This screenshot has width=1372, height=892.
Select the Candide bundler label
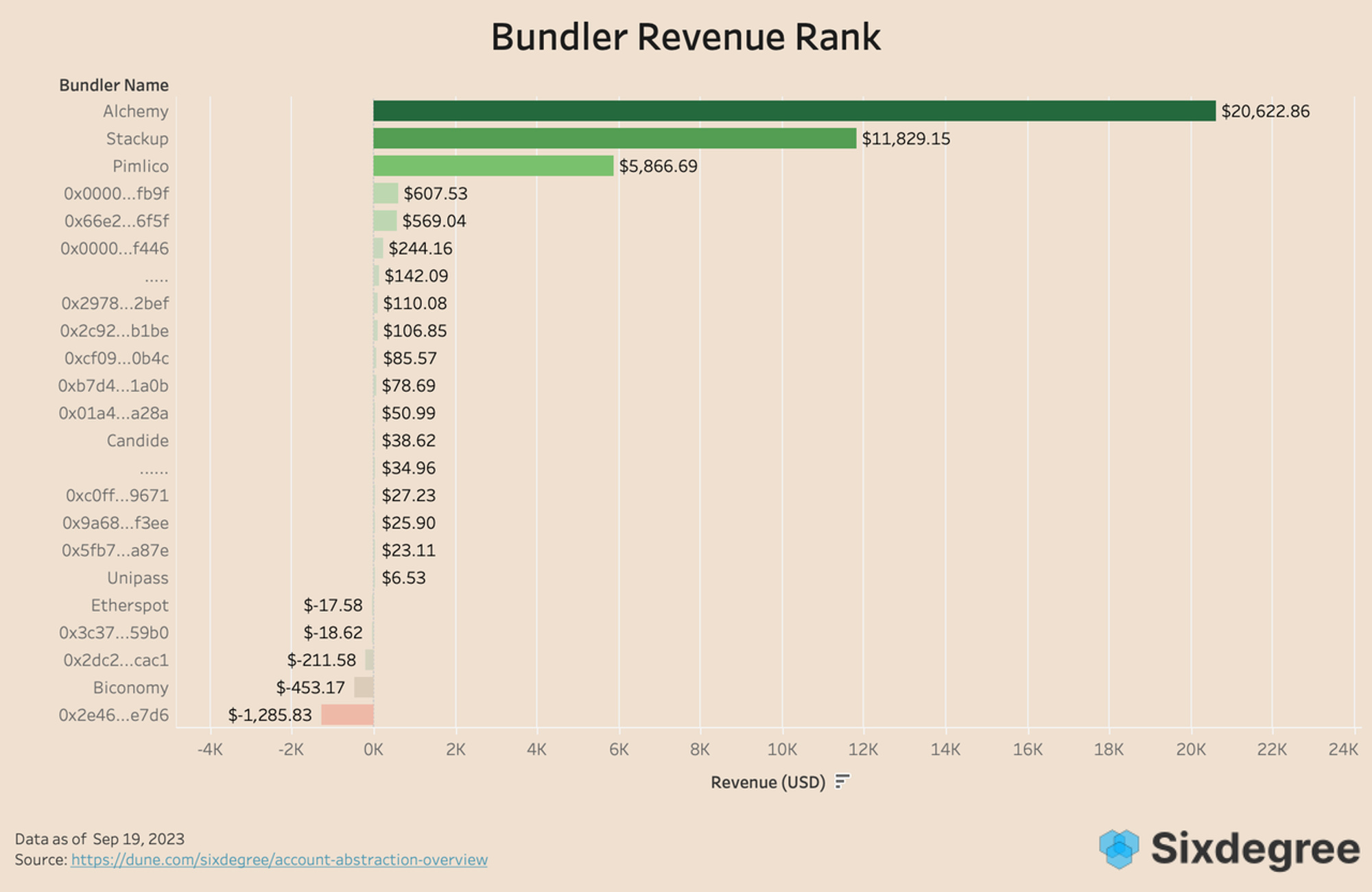(x=137, y=441)
